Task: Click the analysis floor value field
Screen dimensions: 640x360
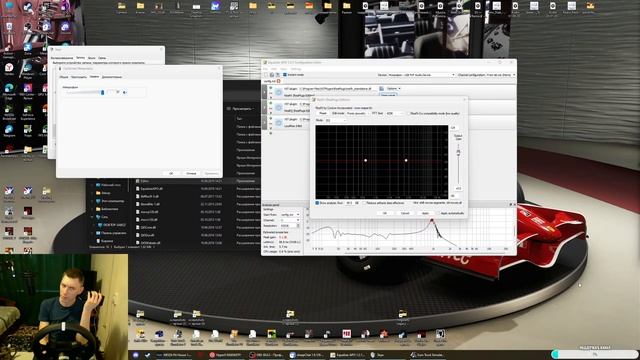Action: click(x=349, y=203)
